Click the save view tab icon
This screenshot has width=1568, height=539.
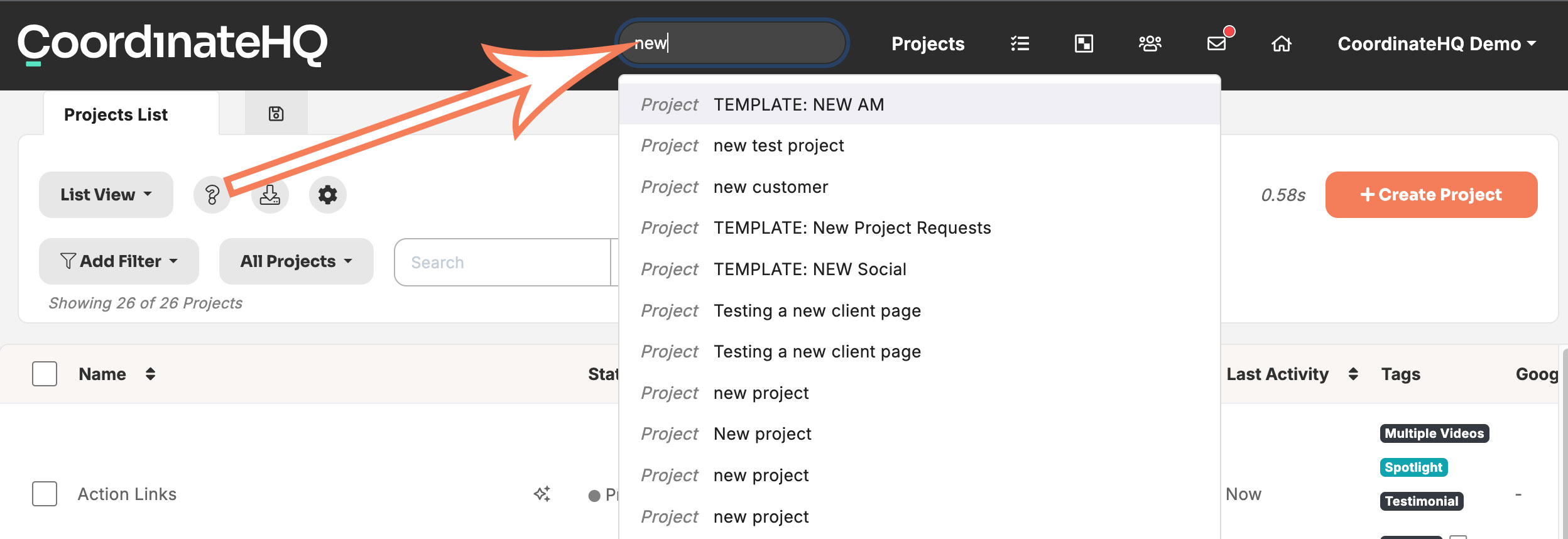pos(276,114)
